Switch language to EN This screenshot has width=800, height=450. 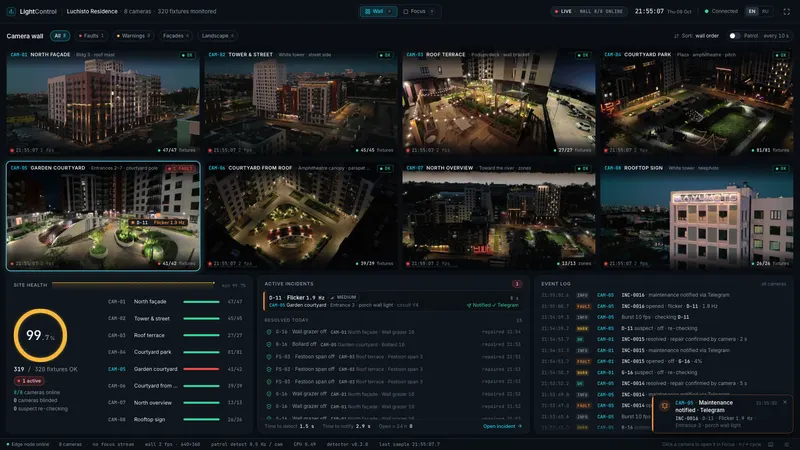752,11
